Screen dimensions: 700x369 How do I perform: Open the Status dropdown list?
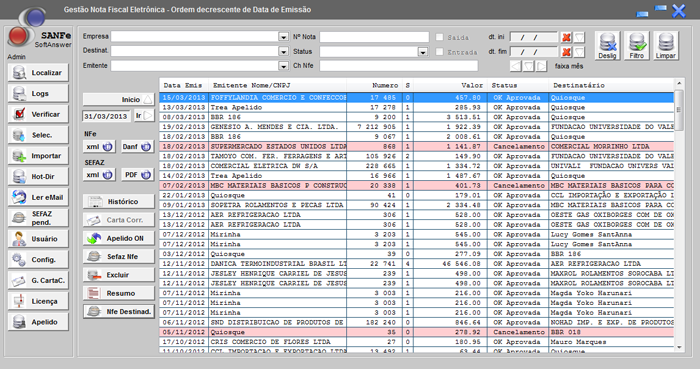pos(423,52)
